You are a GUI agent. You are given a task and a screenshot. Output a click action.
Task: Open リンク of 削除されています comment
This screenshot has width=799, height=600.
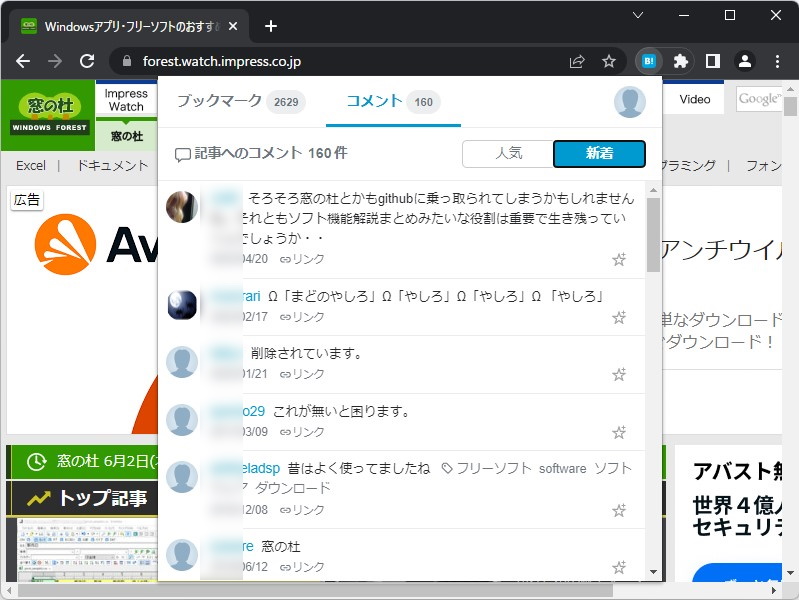pos(302,374)
